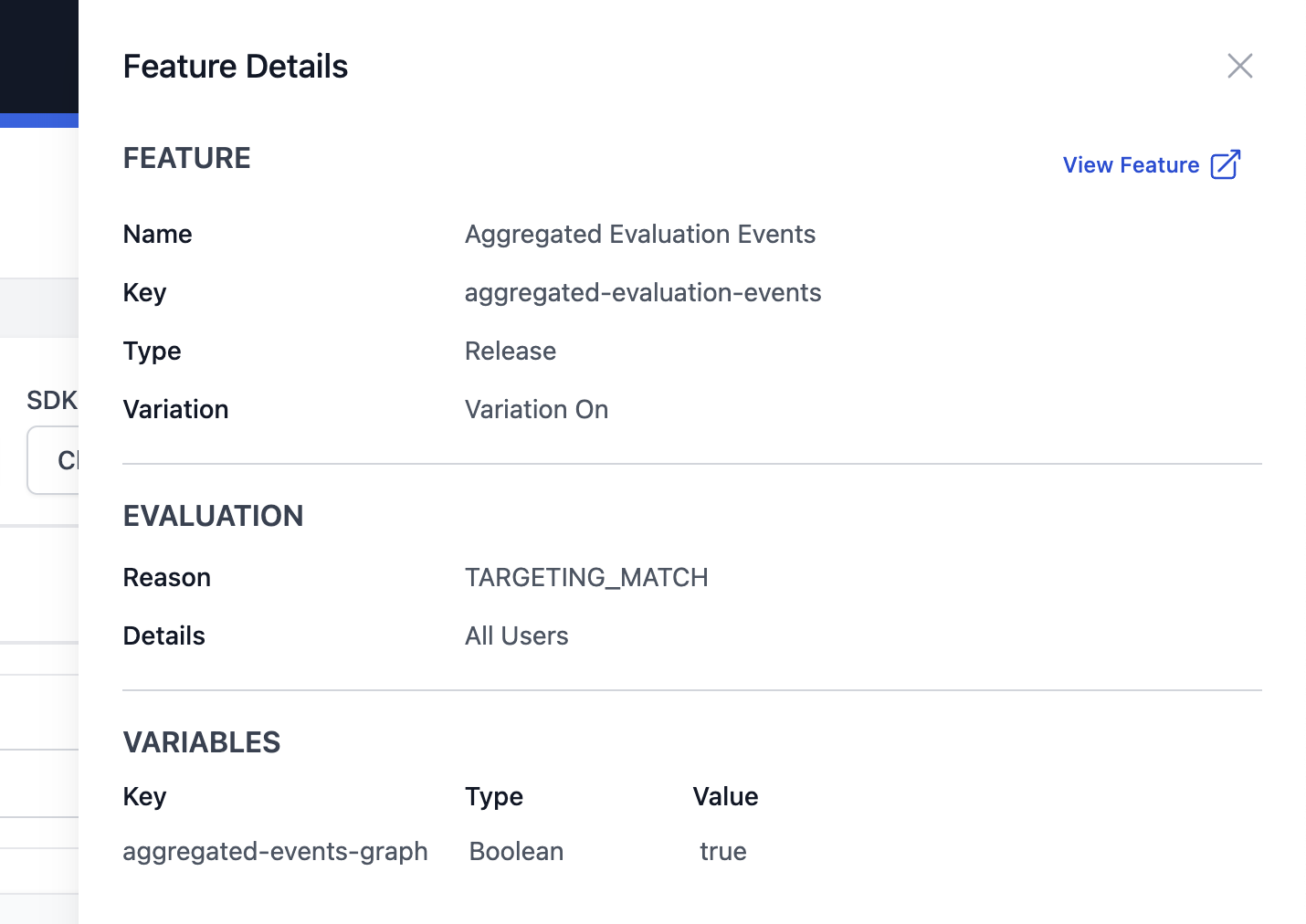Select the Variation On value

click(x=536, y=410)
